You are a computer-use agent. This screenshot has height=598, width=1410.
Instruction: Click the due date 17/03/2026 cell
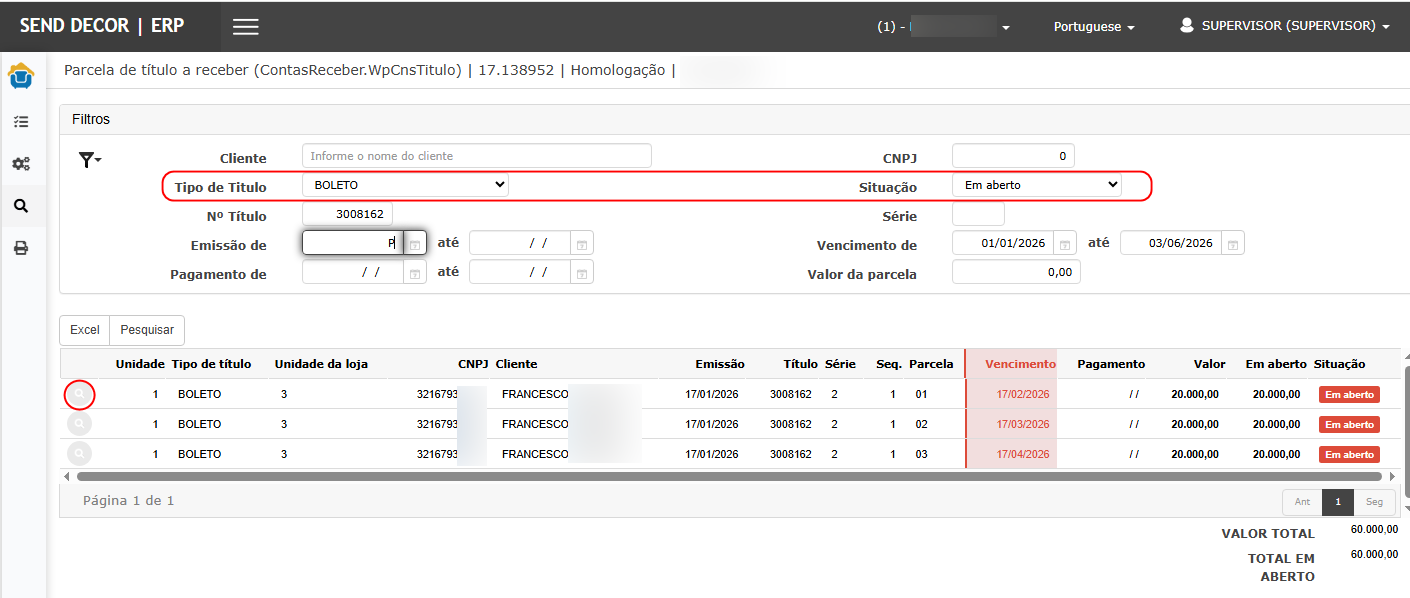pyautogui.click(x=1023, y=425)
